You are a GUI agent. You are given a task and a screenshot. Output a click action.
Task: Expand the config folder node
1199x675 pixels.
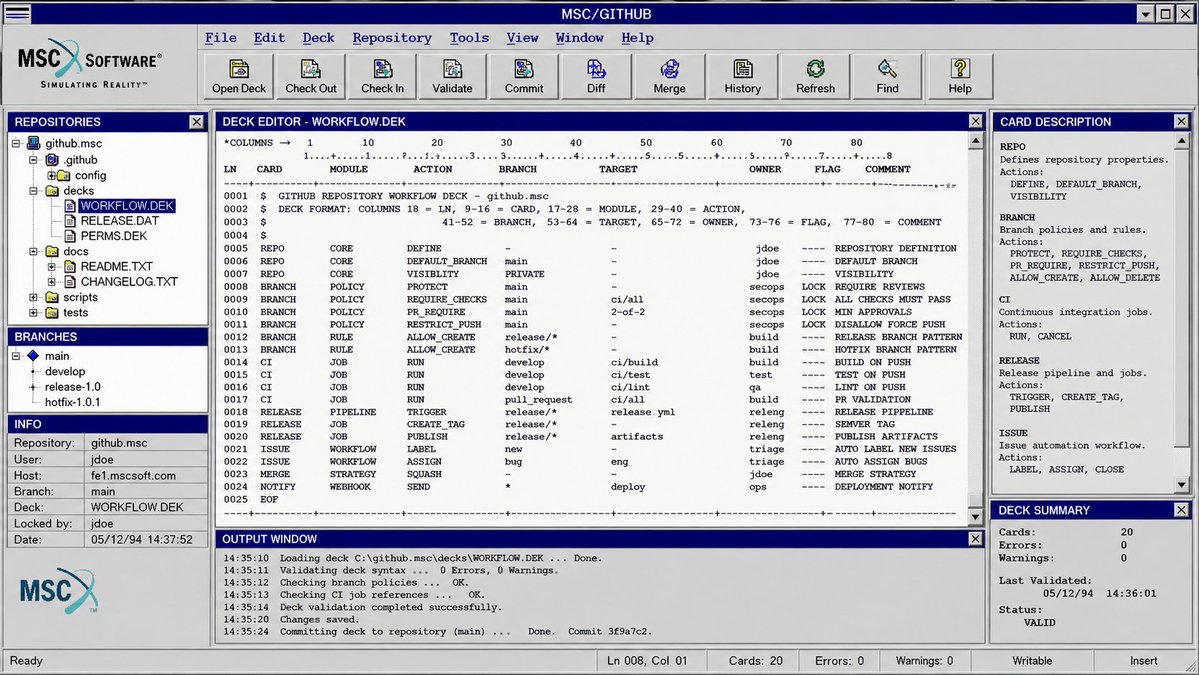pos(51,175)
